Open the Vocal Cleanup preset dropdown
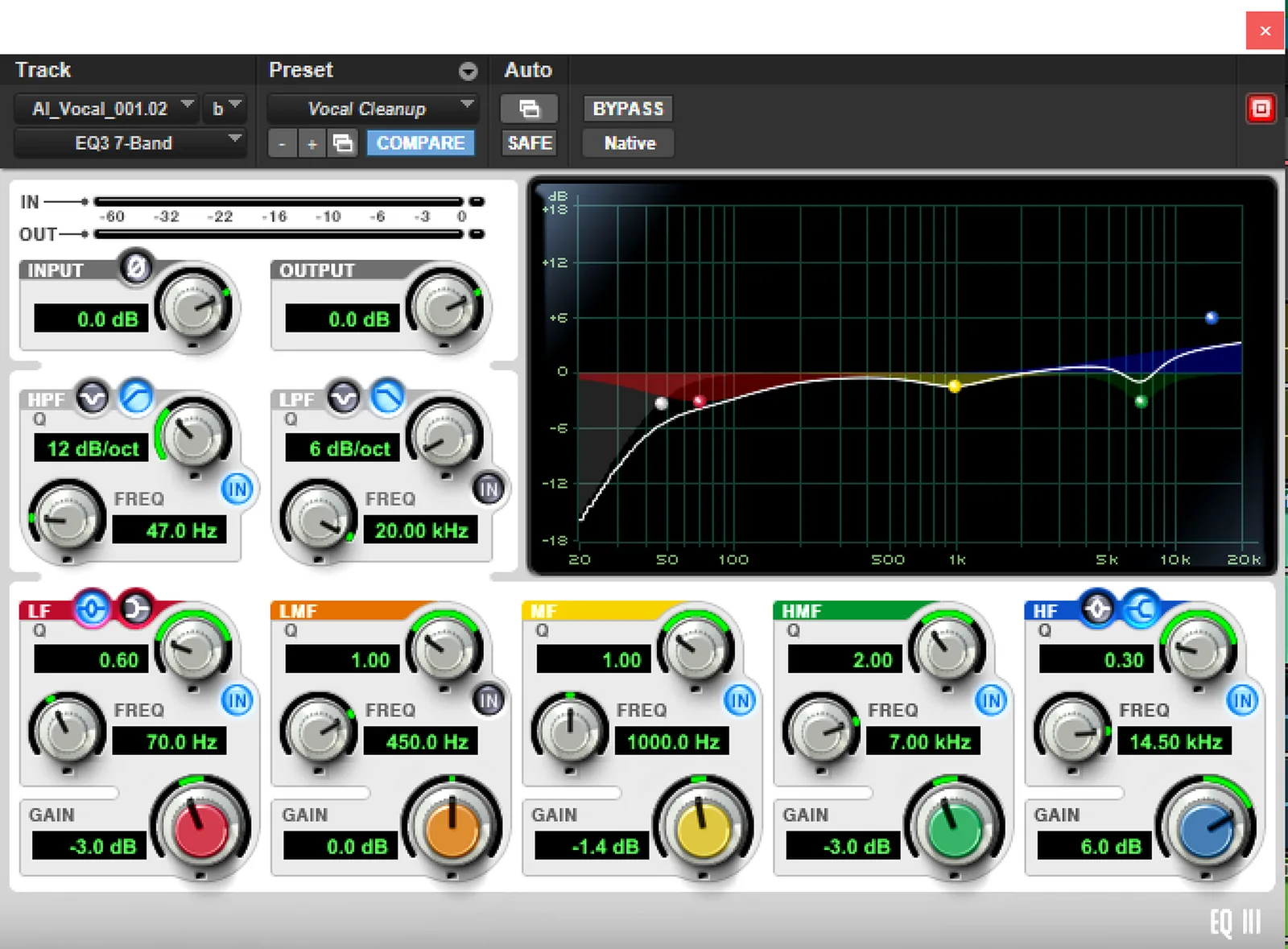This screenshot has height=949, width=1288. click(373, 109)
